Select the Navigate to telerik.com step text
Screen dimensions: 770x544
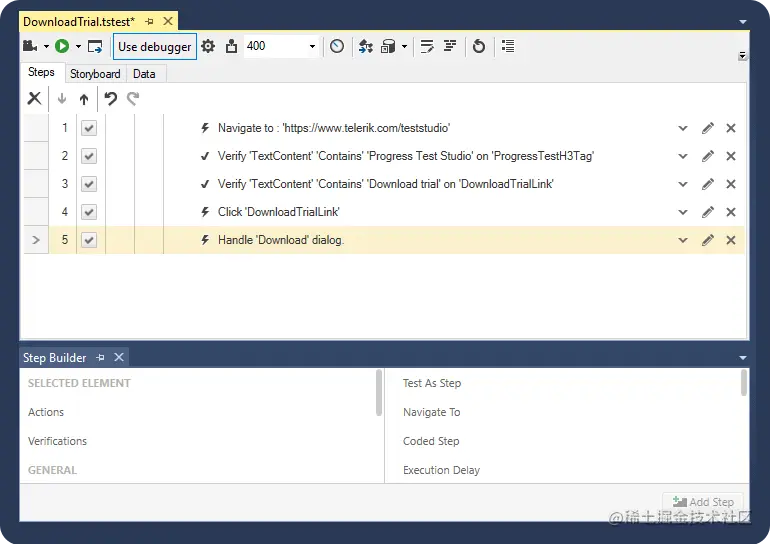click(334, 128)
